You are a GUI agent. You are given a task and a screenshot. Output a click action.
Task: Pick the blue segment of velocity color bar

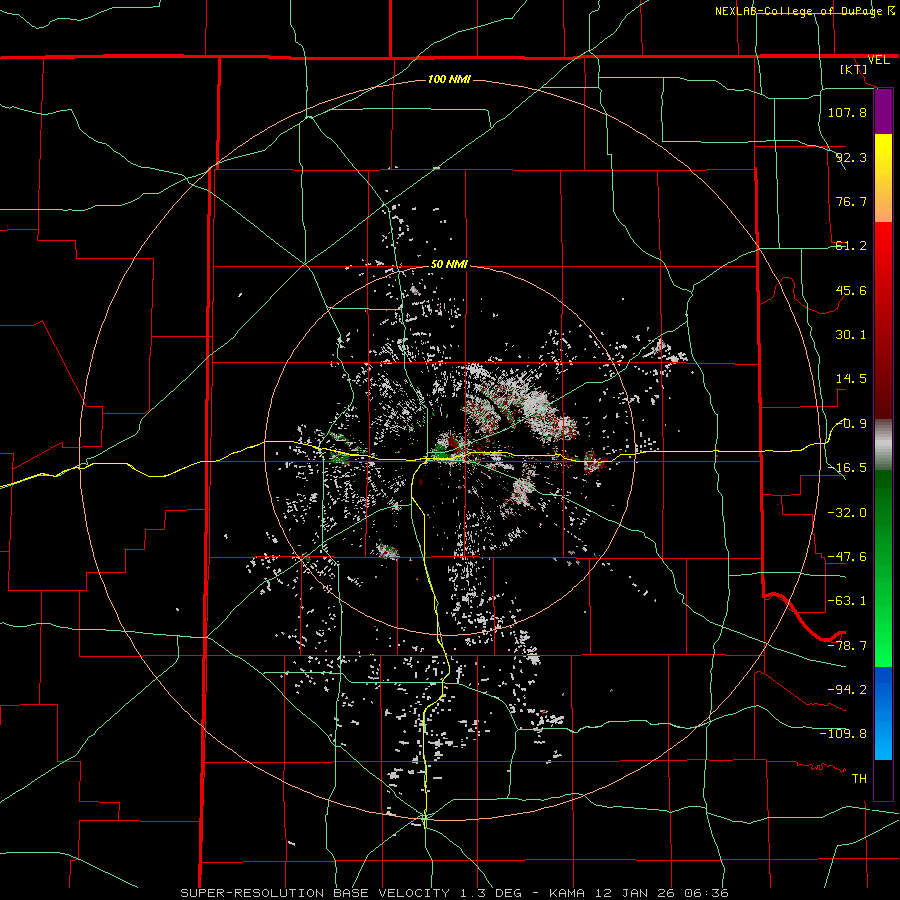883,713
